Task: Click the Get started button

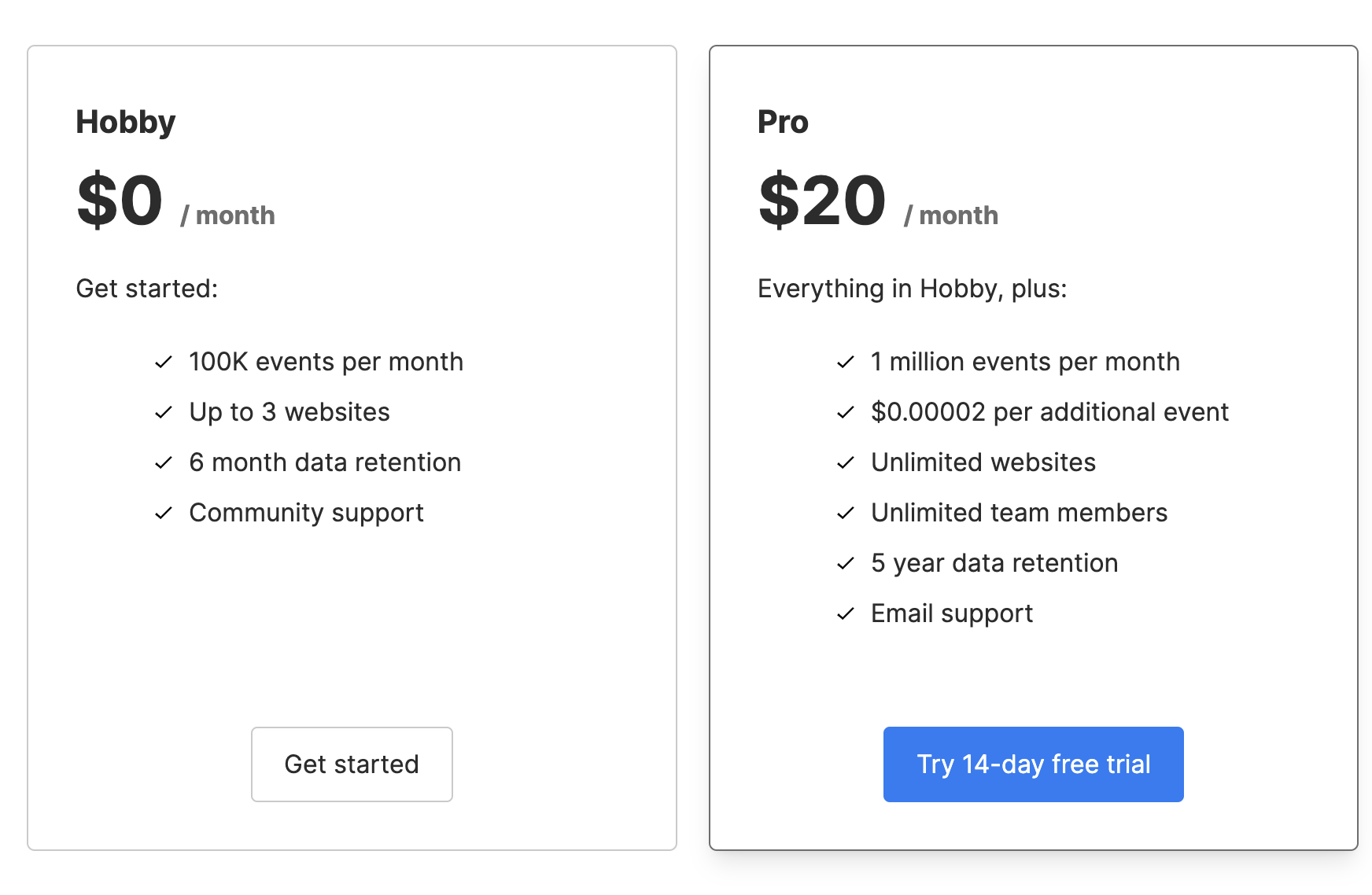Action: (x=352, y=764)
